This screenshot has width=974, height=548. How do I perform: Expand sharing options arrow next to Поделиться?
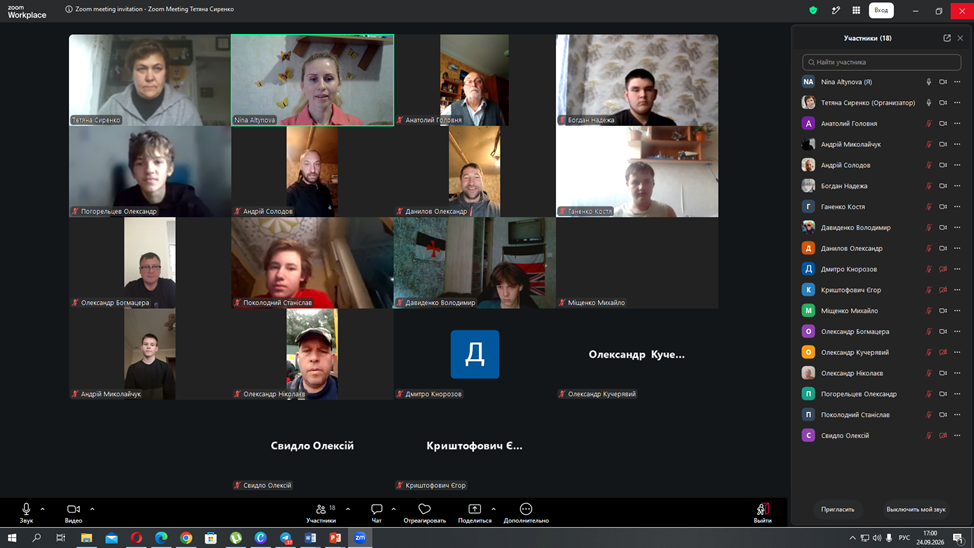click(x=493, y=509)
